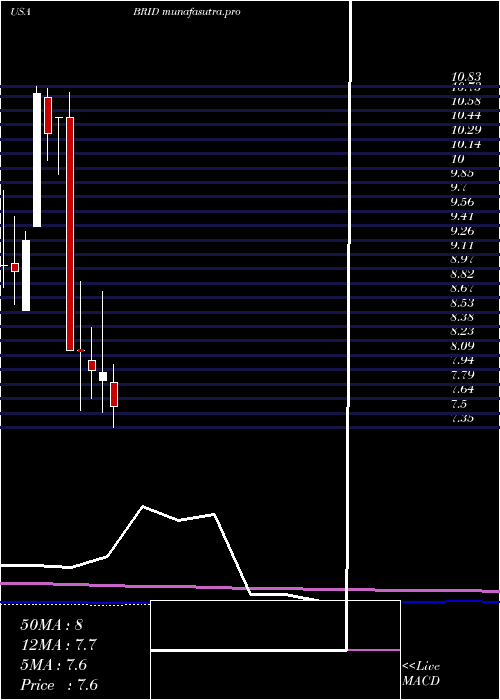Viewport: 500px width, 700px height.
Task: Click the 9.11 price axis label
Action: coord(462,245)
